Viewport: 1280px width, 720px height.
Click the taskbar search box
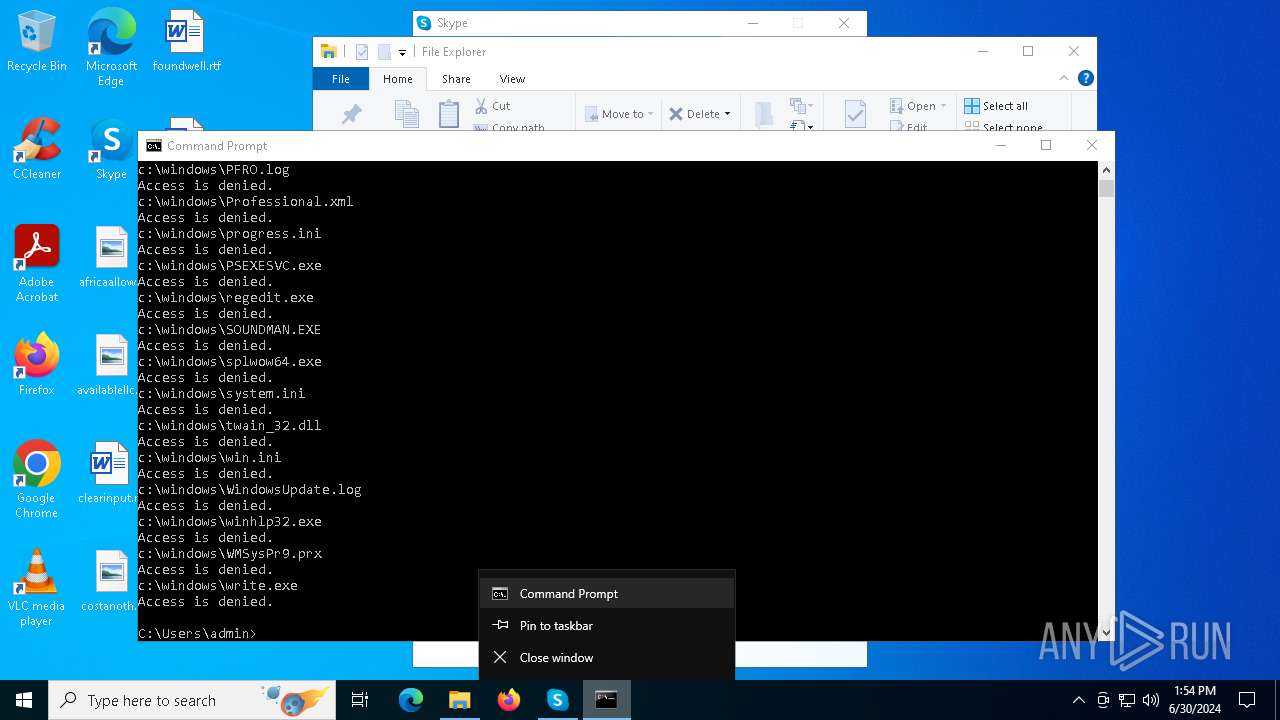click(x=192, y=700)
